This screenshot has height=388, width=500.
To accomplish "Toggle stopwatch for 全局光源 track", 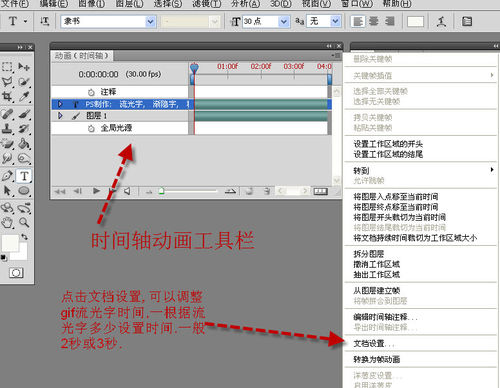I will [91, 128].
